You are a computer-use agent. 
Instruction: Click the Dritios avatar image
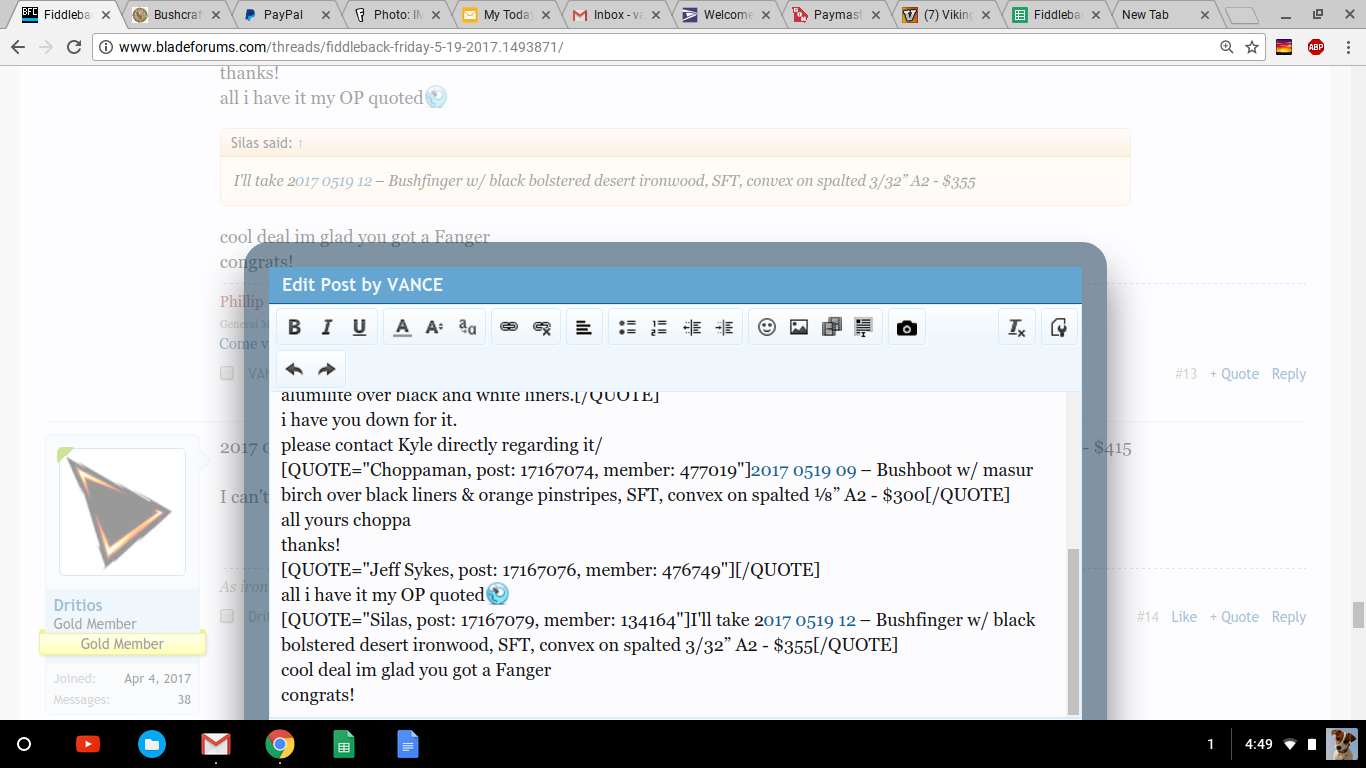pos(122,512)
